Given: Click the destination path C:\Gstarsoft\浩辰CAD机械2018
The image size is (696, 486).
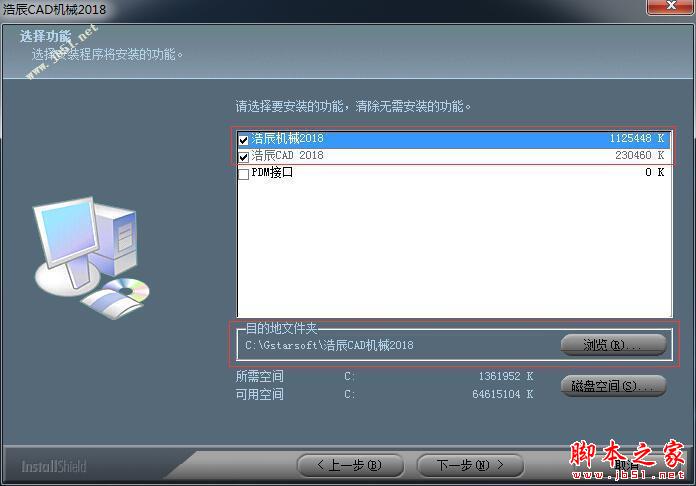Looking at the screenshot, I should point(329,345).
